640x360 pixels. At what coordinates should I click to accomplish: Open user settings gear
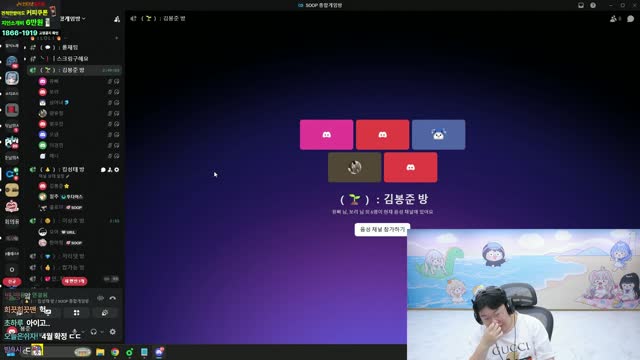113,332
